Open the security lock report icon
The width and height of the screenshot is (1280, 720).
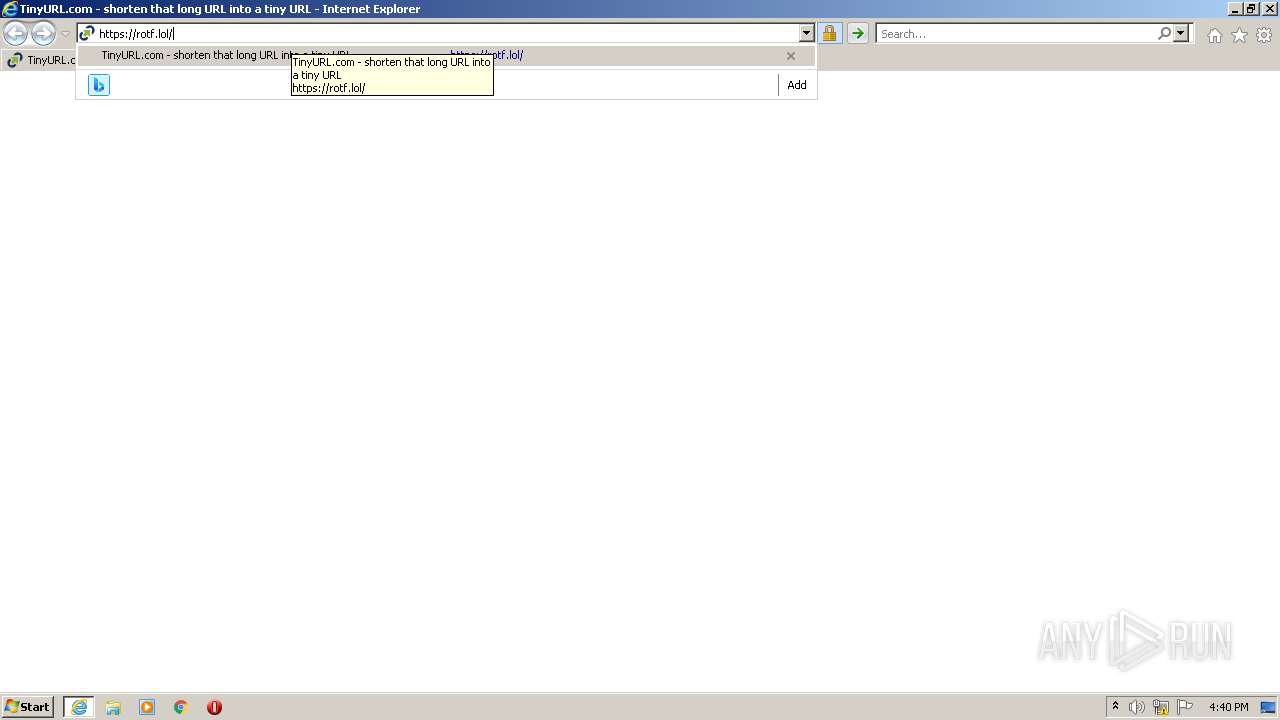coord(829,34)
